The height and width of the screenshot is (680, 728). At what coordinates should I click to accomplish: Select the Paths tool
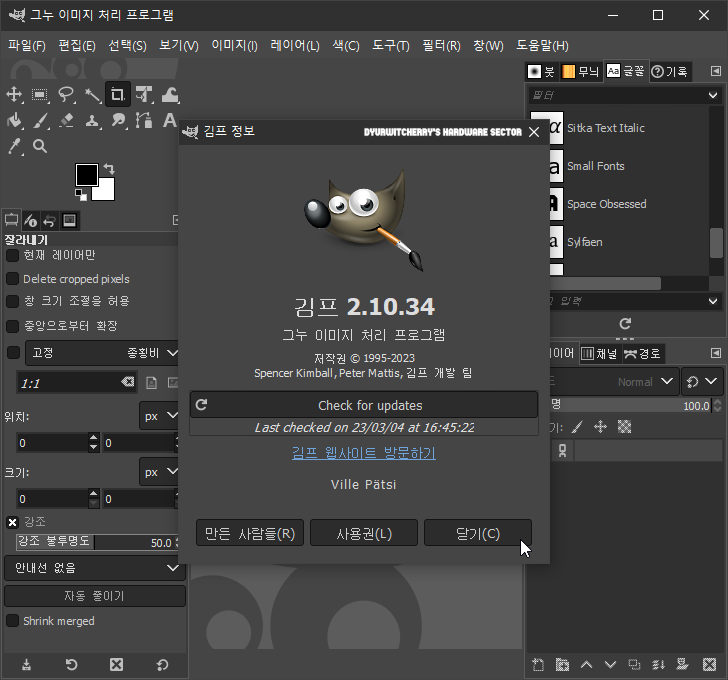(x=144, y=121)
